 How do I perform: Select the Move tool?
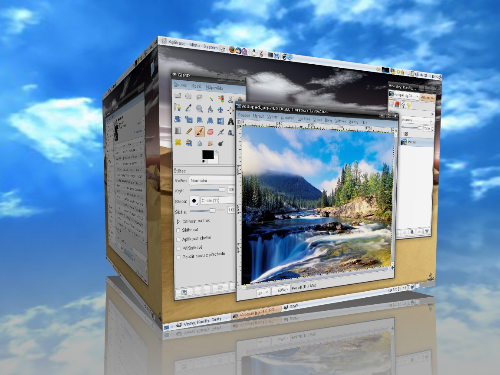220,110
